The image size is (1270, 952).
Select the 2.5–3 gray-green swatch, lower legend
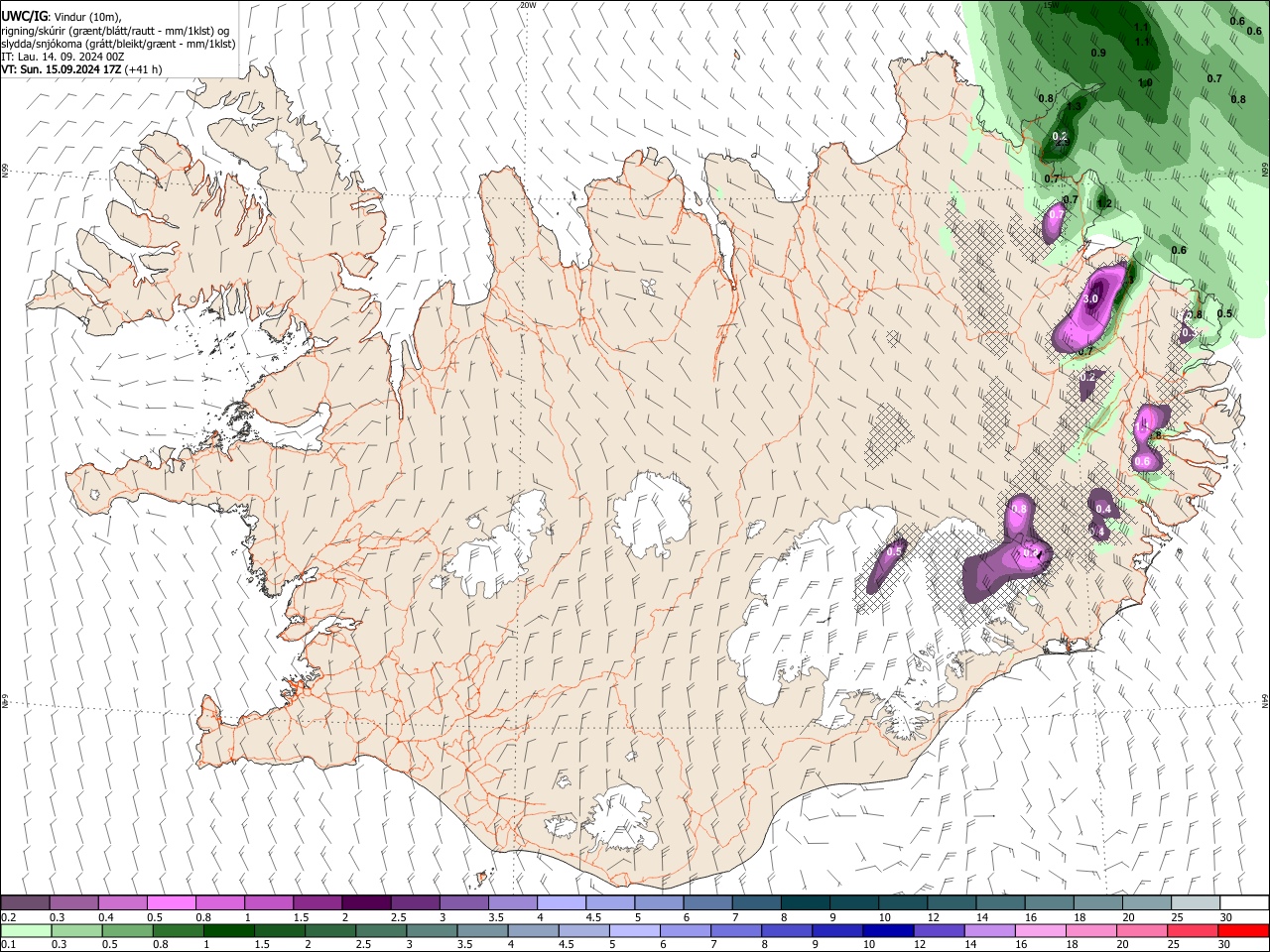pos(380,930)
